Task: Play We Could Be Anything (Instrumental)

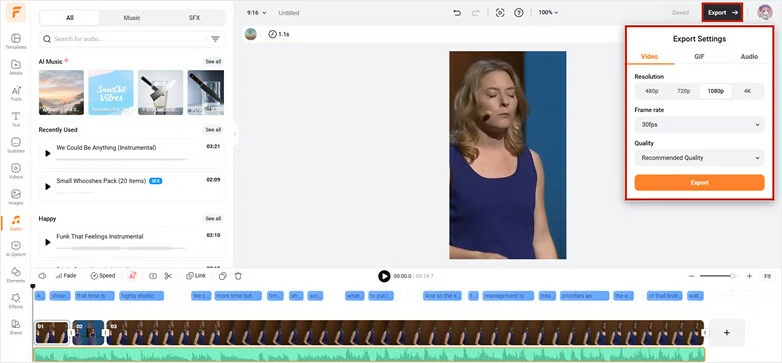Action: pyautogui.click(x=48, y=154)
